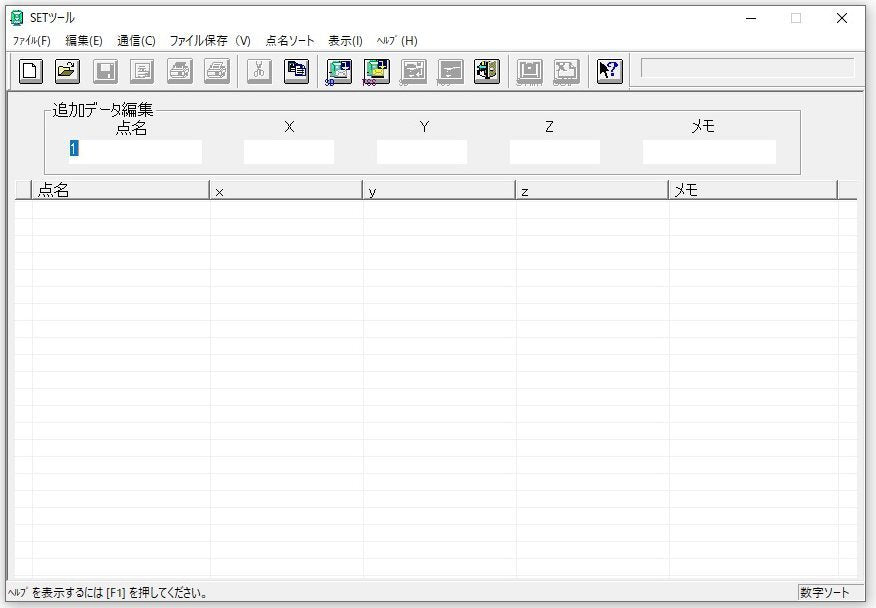
Task: Click the SD data receive icon
Action: coord(339,71)
